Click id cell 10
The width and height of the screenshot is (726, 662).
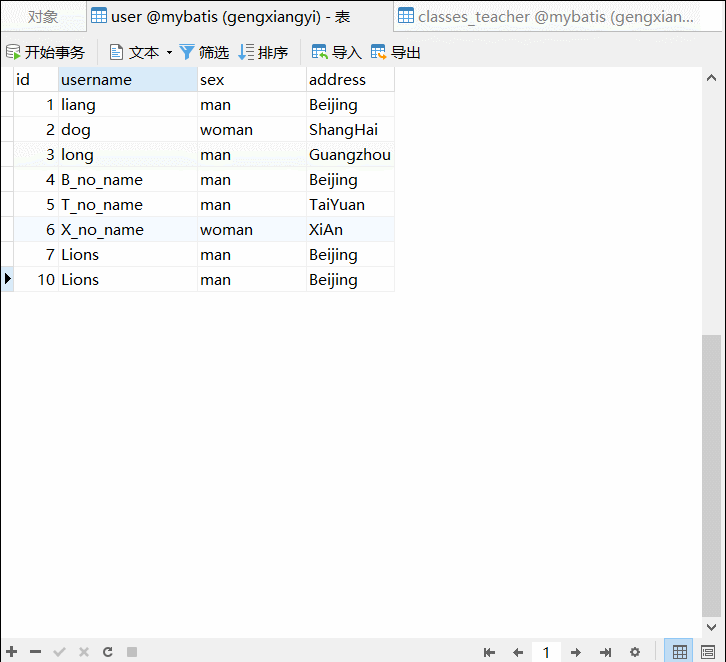coord(36,280)
